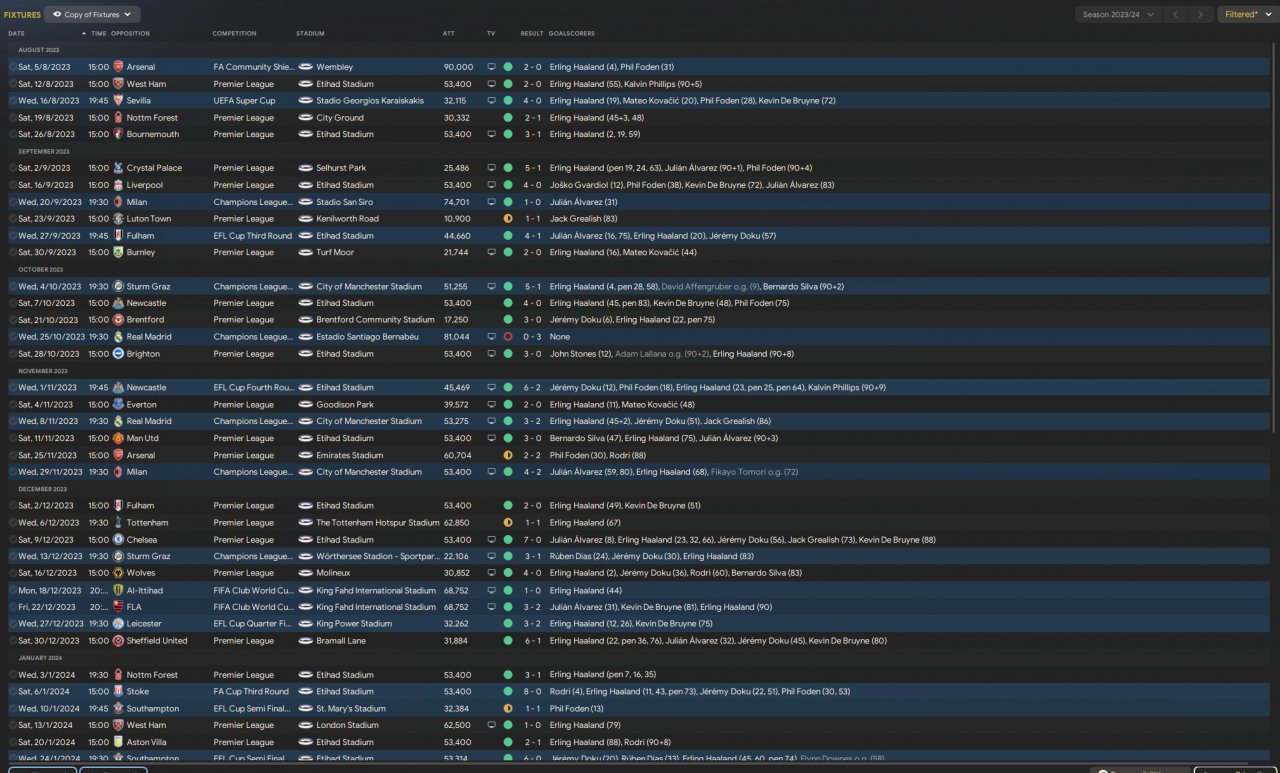Click the Everton club badge
Viewport: 1280px width, 773px height.
point(118,405)
